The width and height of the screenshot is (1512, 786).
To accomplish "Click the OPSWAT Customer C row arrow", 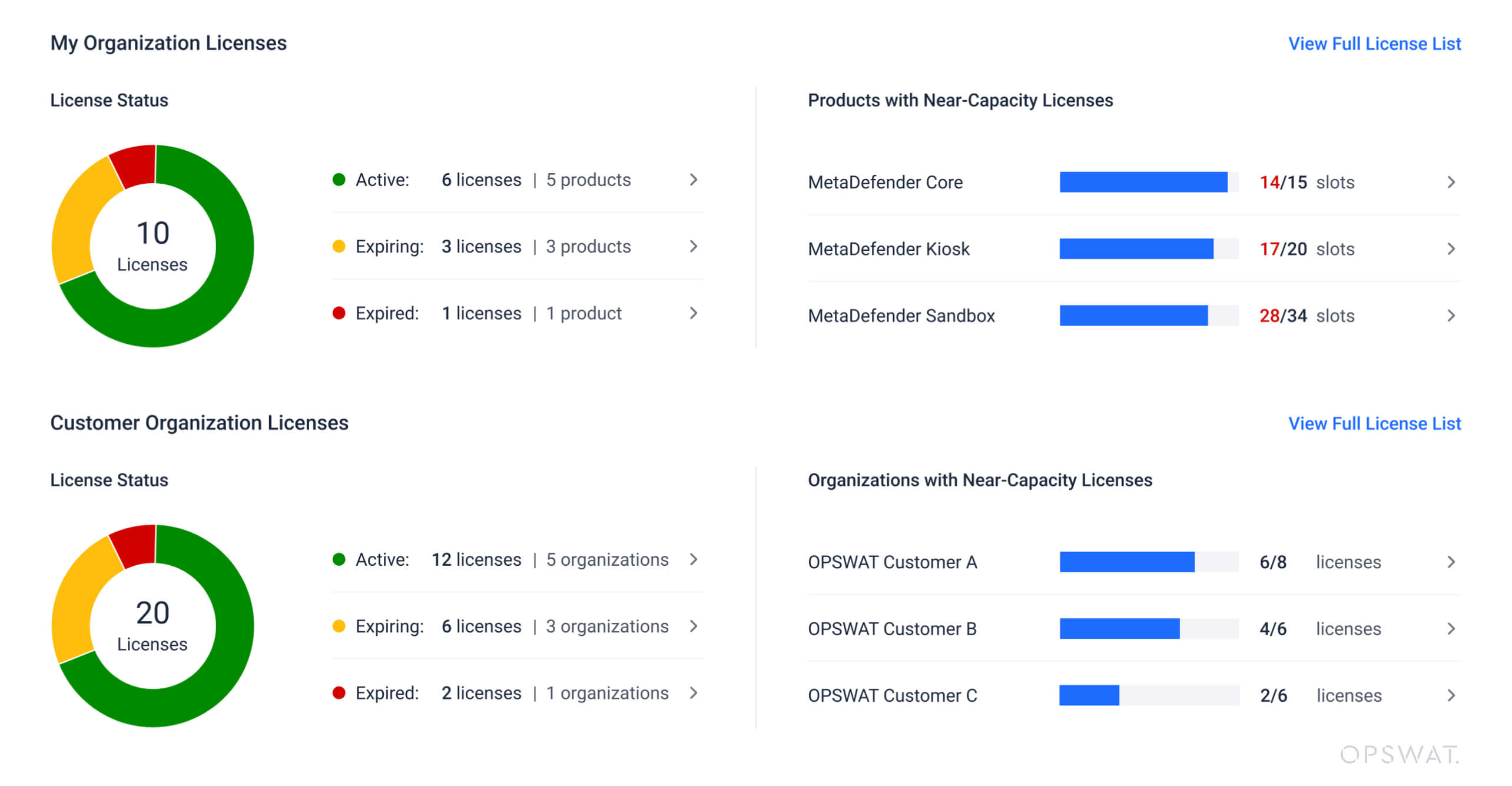I will click(1451, 695).
